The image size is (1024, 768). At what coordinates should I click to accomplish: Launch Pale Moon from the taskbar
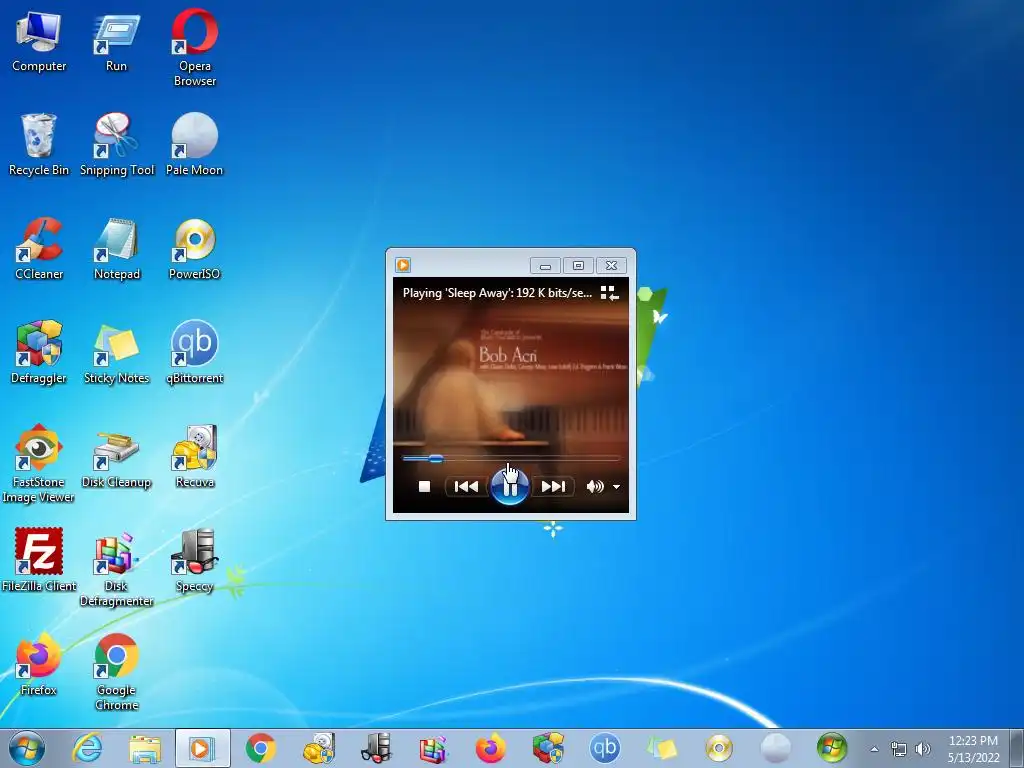[776, 748]
